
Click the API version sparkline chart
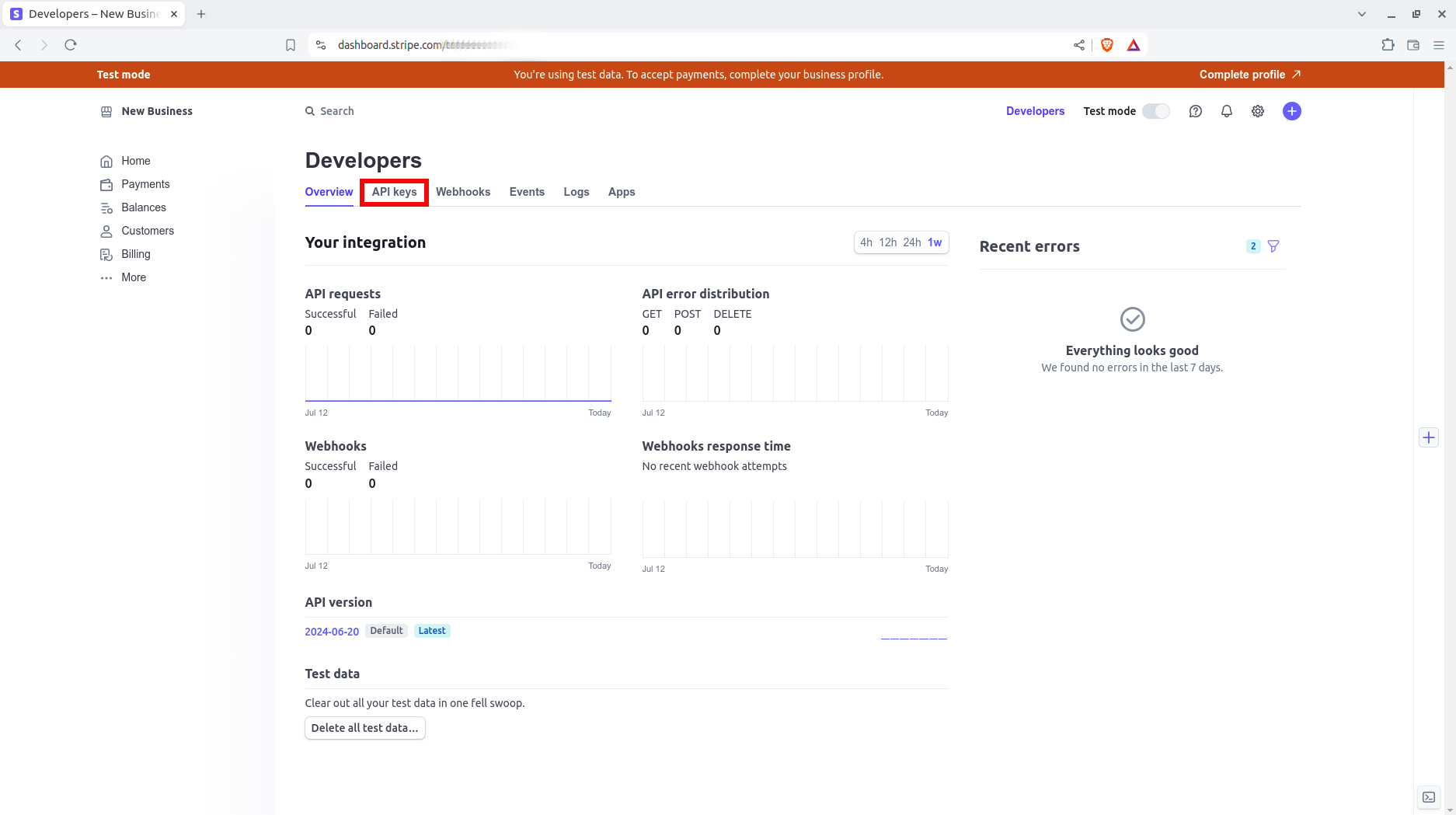tap(914, 637)
